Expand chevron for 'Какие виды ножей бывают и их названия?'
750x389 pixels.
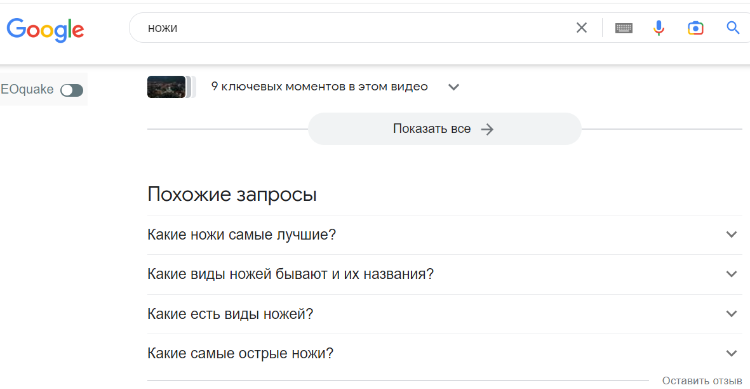[731, 274]
